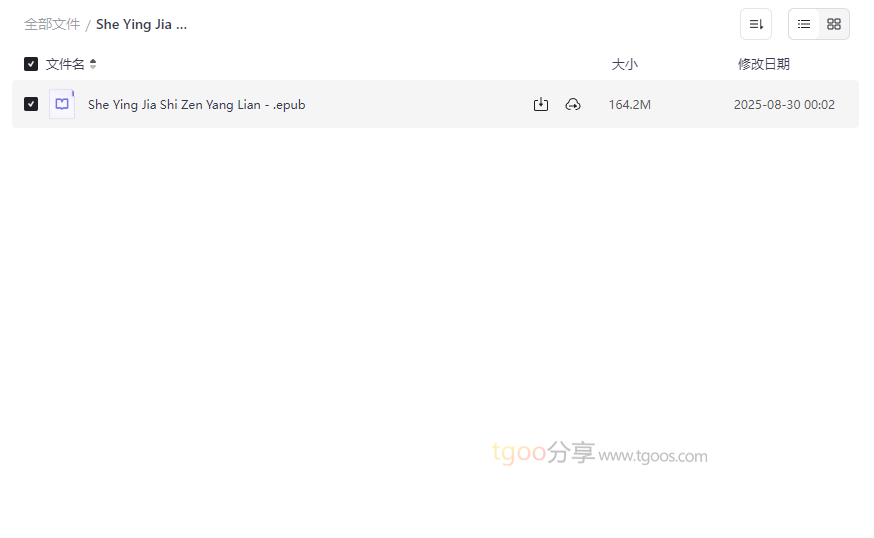Click the She Ying Jia ... breadcrumb folder

click(x=141, y=24)
